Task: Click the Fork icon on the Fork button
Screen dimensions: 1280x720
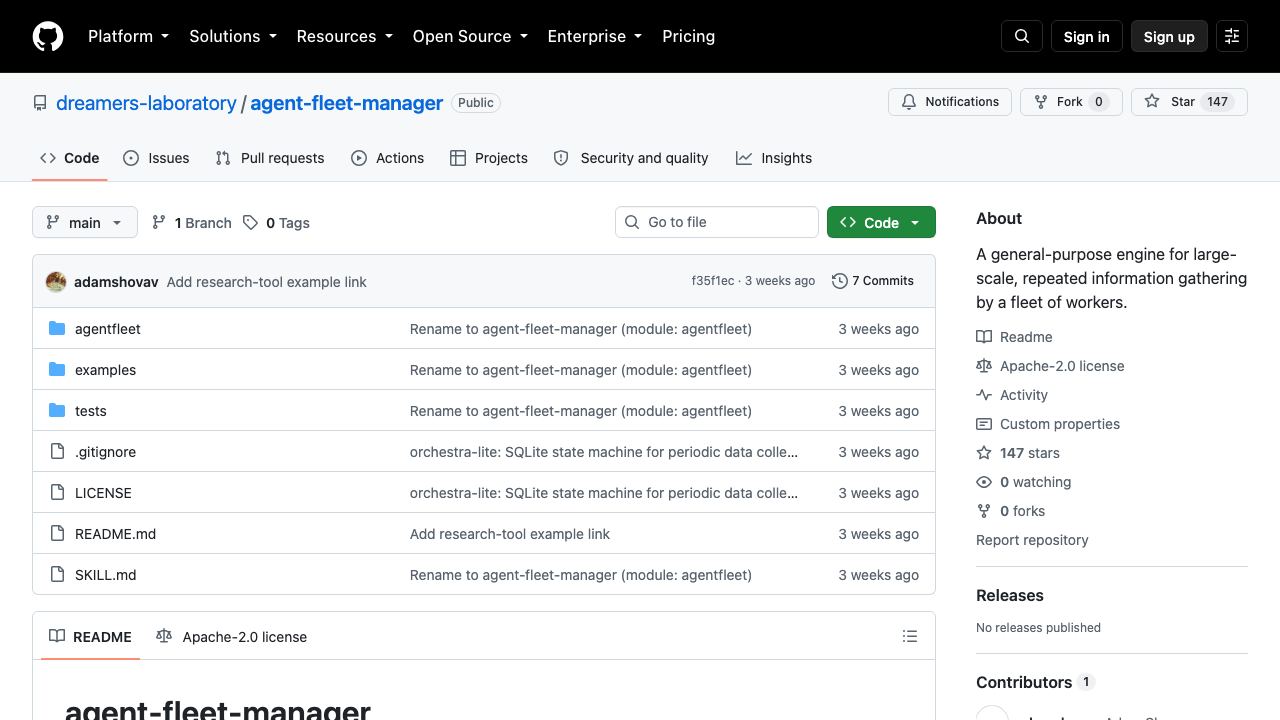Action: (1041, 102)
